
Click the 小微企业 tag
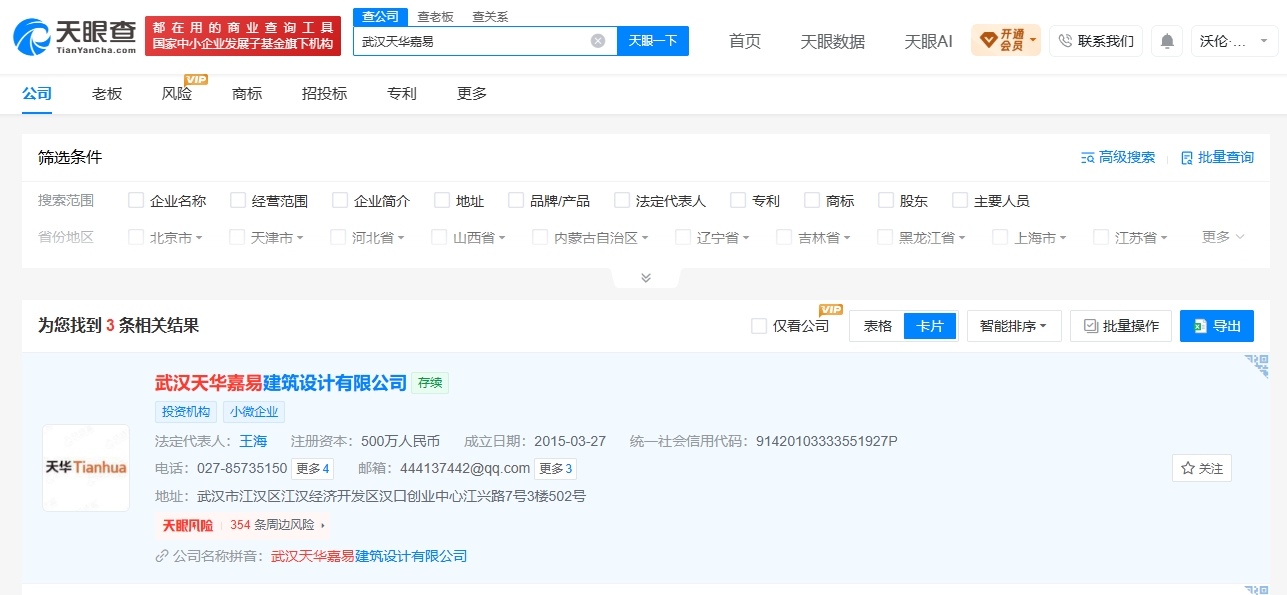(x=254, y=412)
